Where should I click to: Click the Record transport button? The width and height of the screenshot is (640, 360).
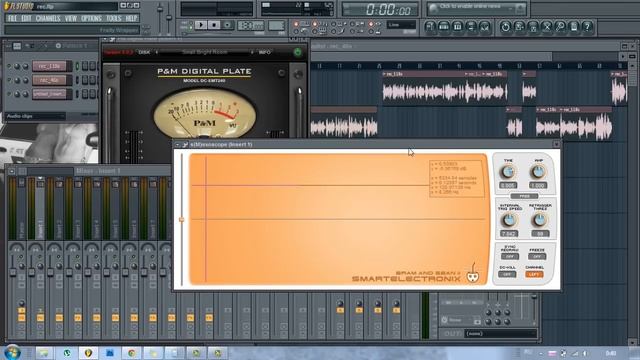227,25
